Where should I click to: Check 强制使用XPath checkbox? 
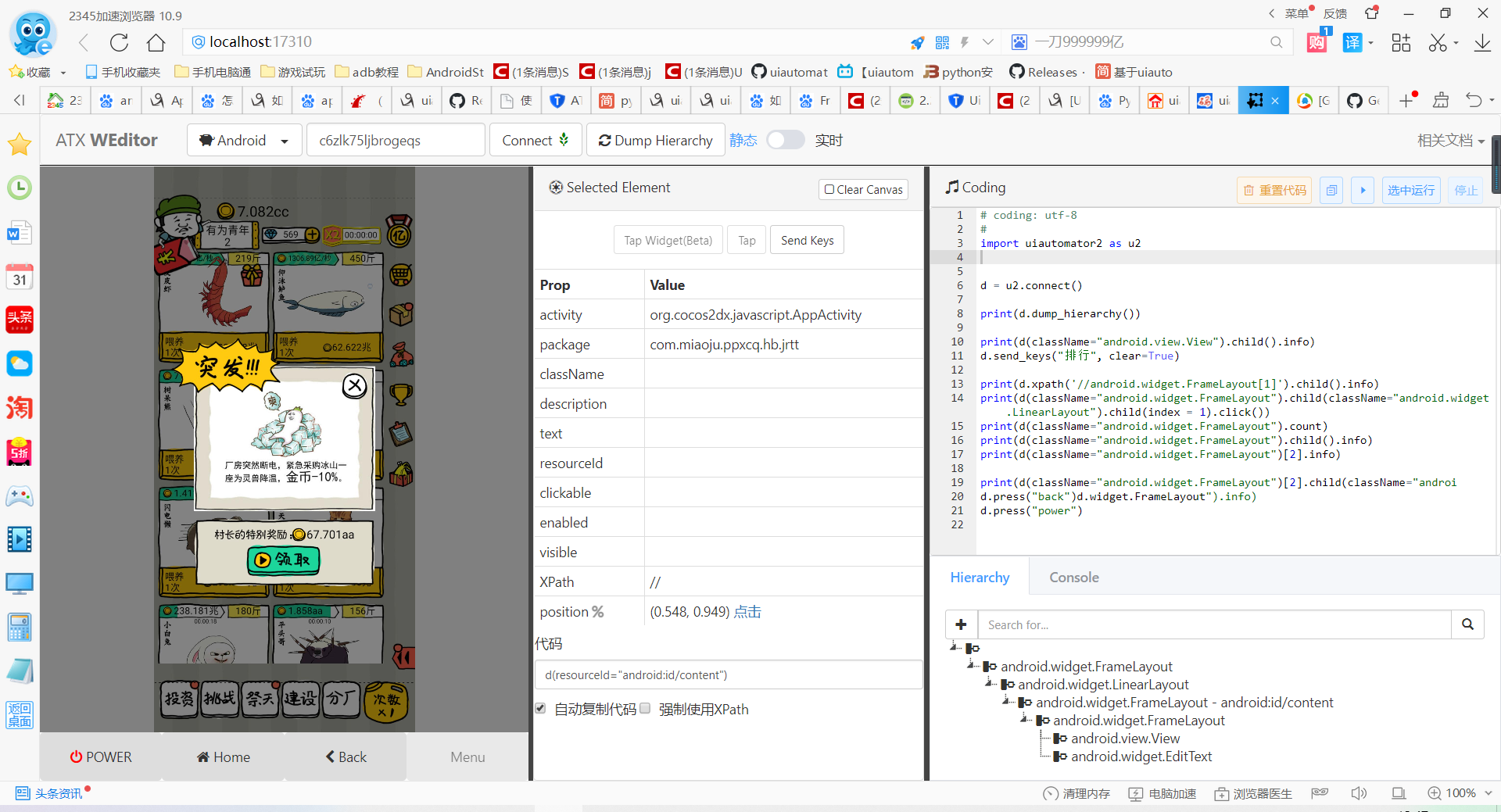point(645,708)
